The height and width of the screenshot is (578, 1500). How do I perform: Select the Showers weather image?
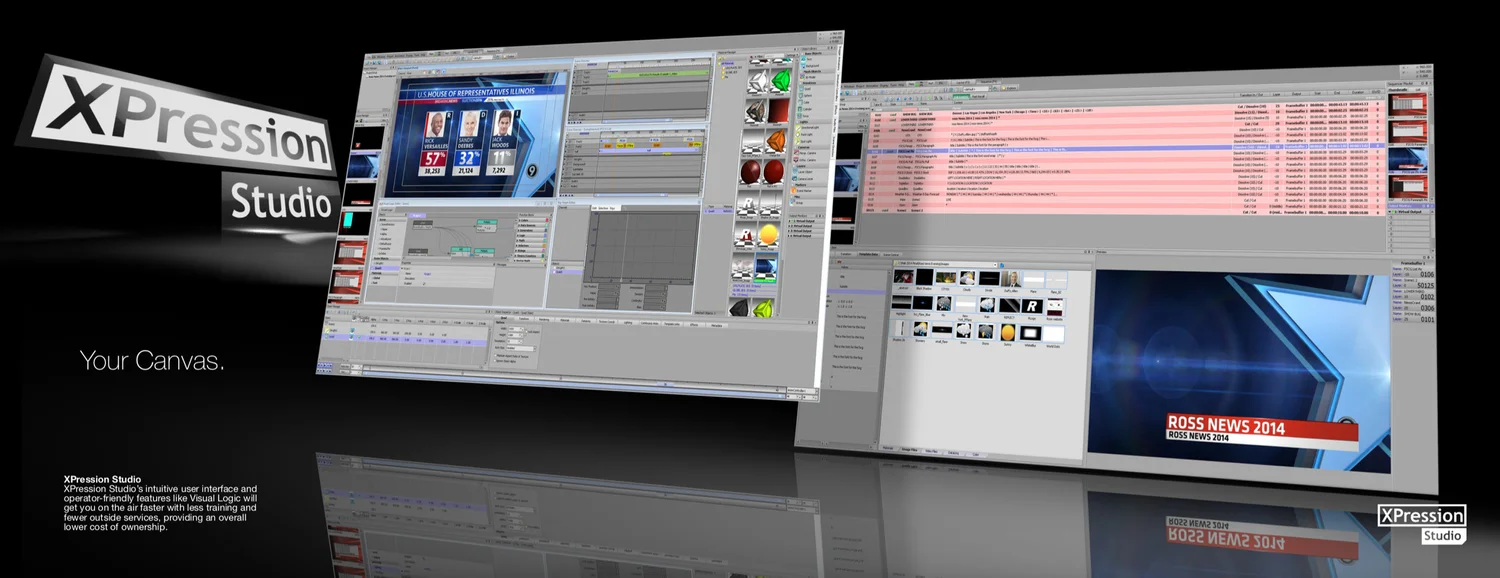pyautogui.click(x=920, y=329)
